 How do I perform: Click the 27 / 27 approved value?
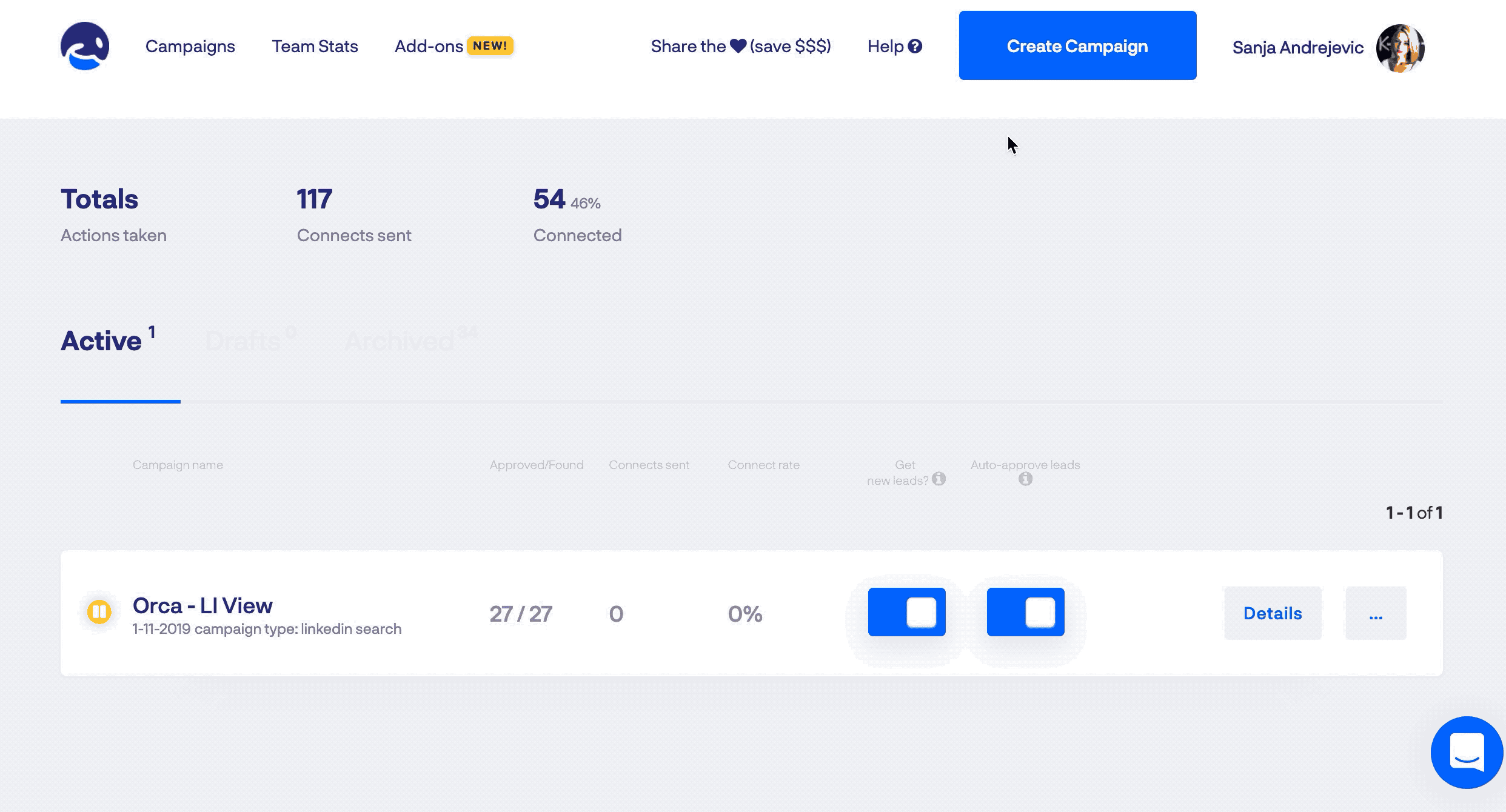(x=521, y=614)
